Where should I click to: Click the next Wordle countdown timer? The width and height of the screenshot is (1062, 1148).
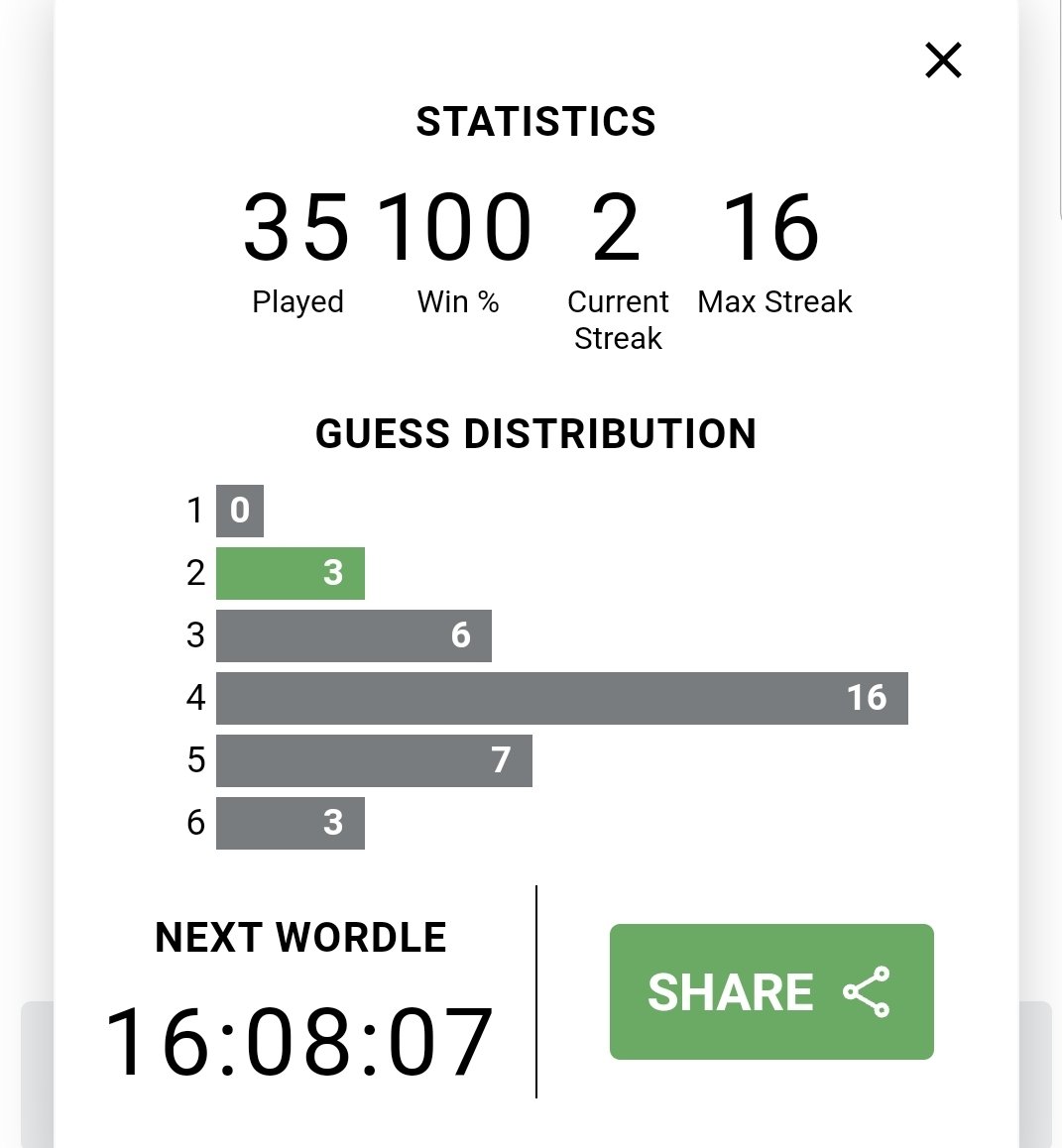click(298, 1042)
